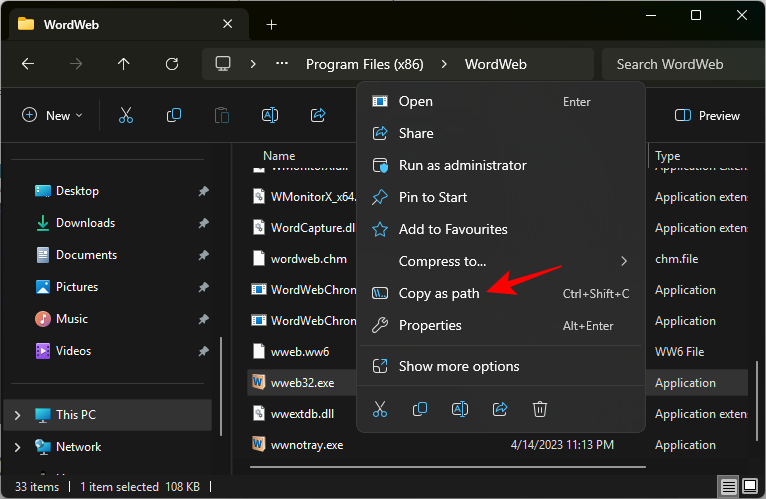
Task: Click the toolbar Share icon
Action: click(318, 115)
